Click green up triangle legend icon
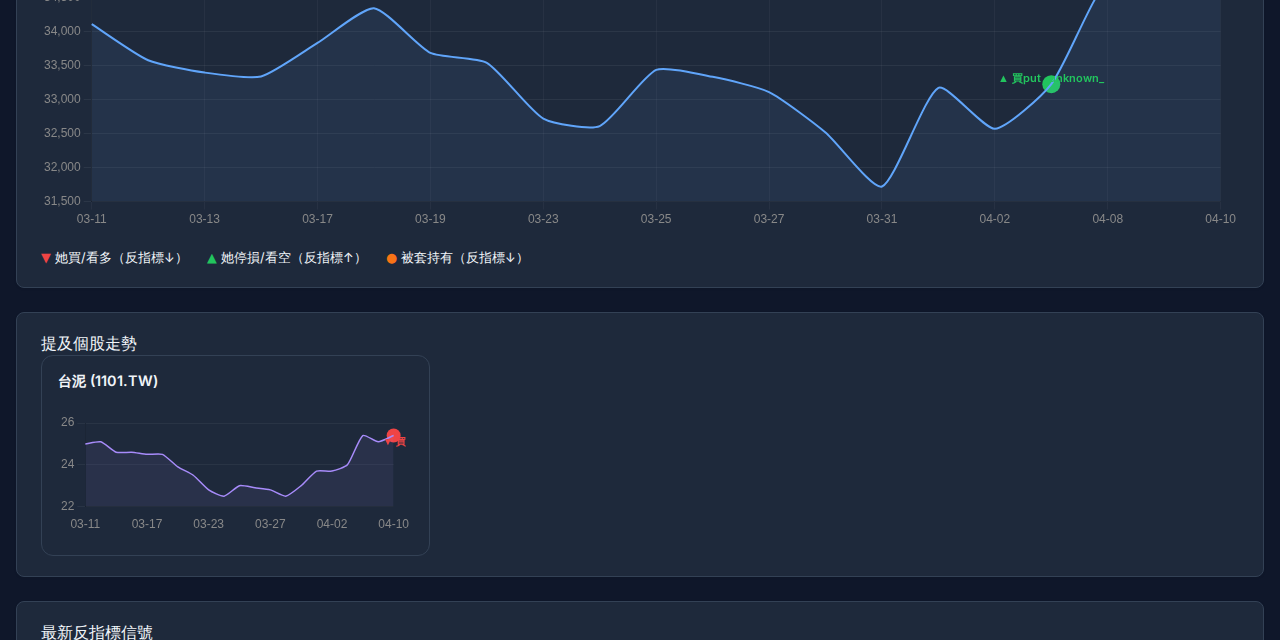The width and height of the screenshot is (1280, 640). click(x=212, y=258)
